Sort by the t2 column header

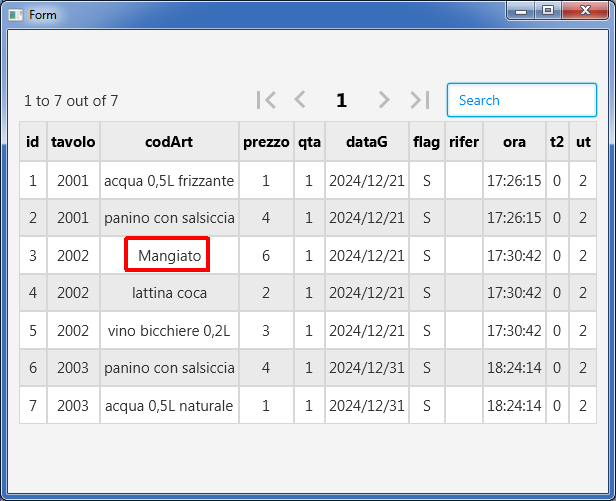point(557,141)
